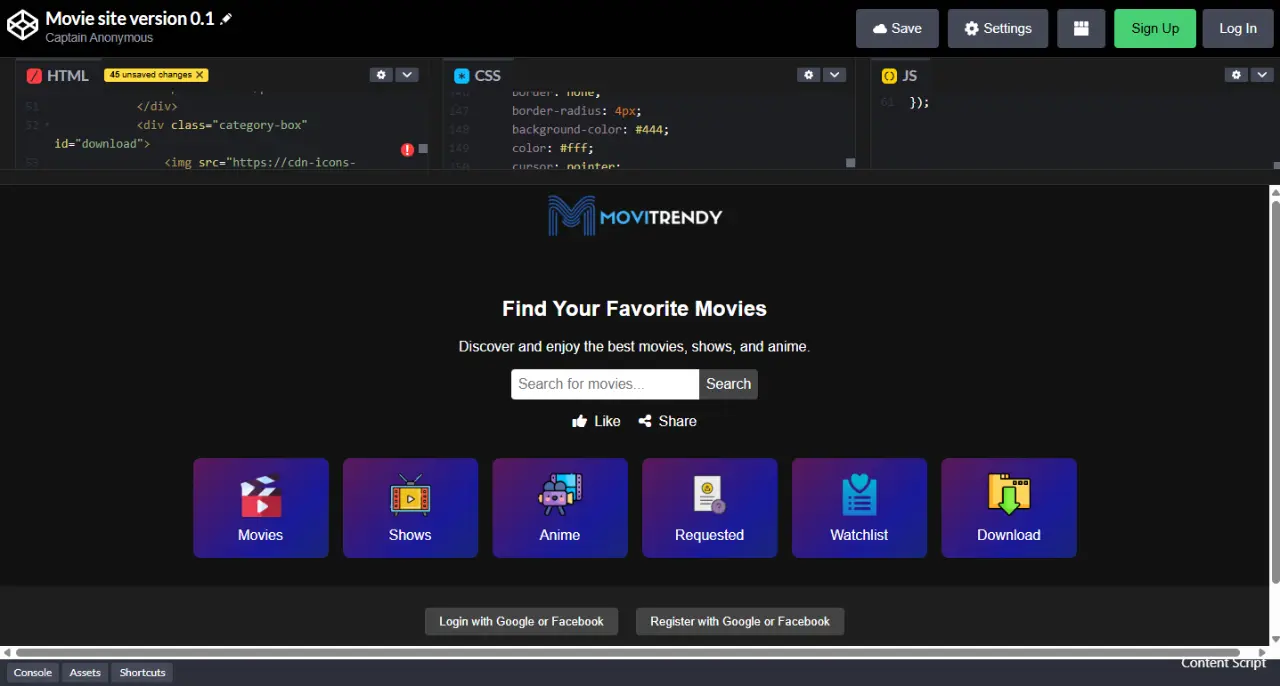The image size is (1280, 686).
Task: Click the Like thumbs-up icon
Action: click(x=579, y=421)
